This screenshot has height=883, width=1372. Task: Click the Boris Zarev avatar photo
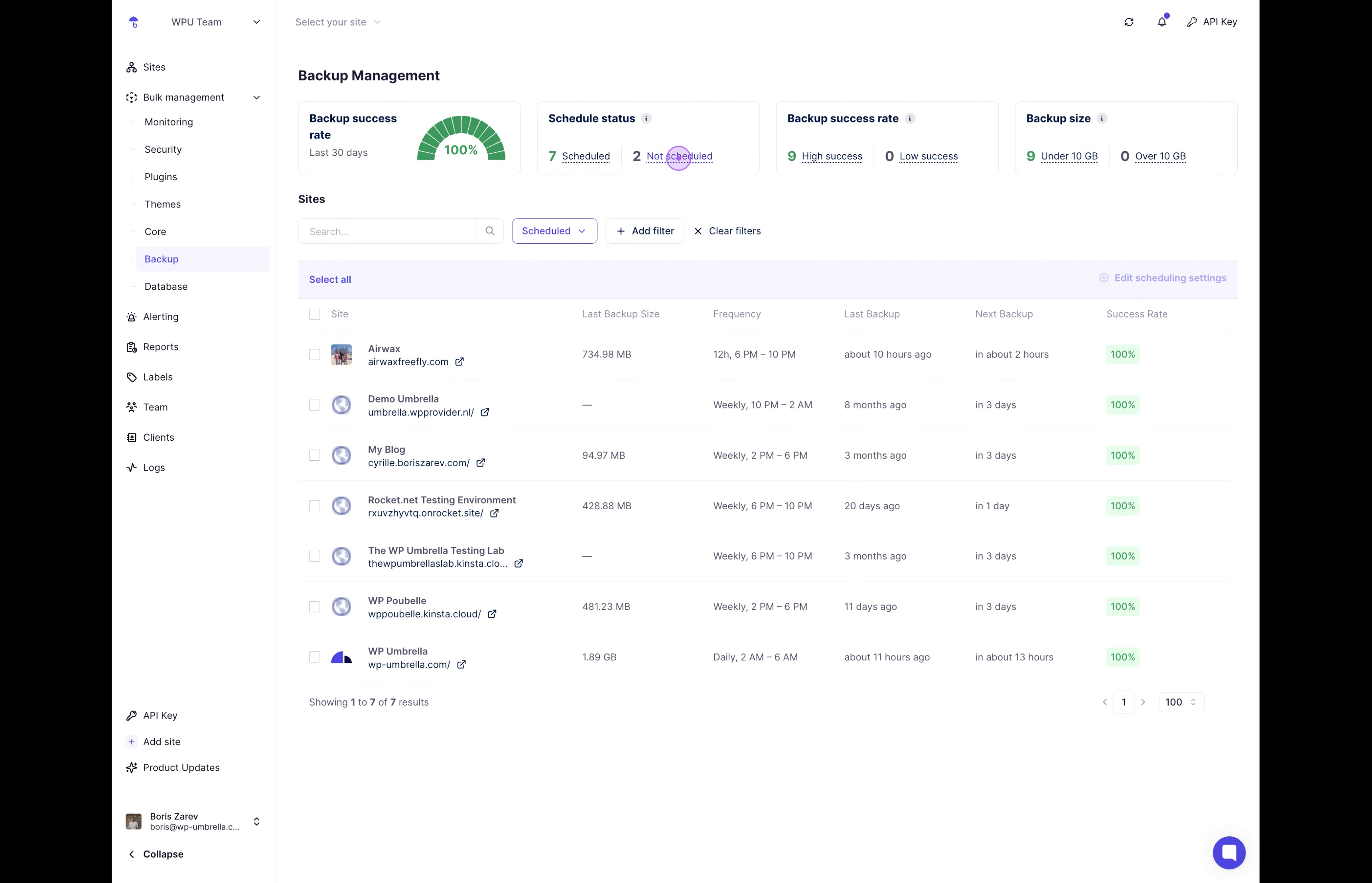click(x=134, y=822)
